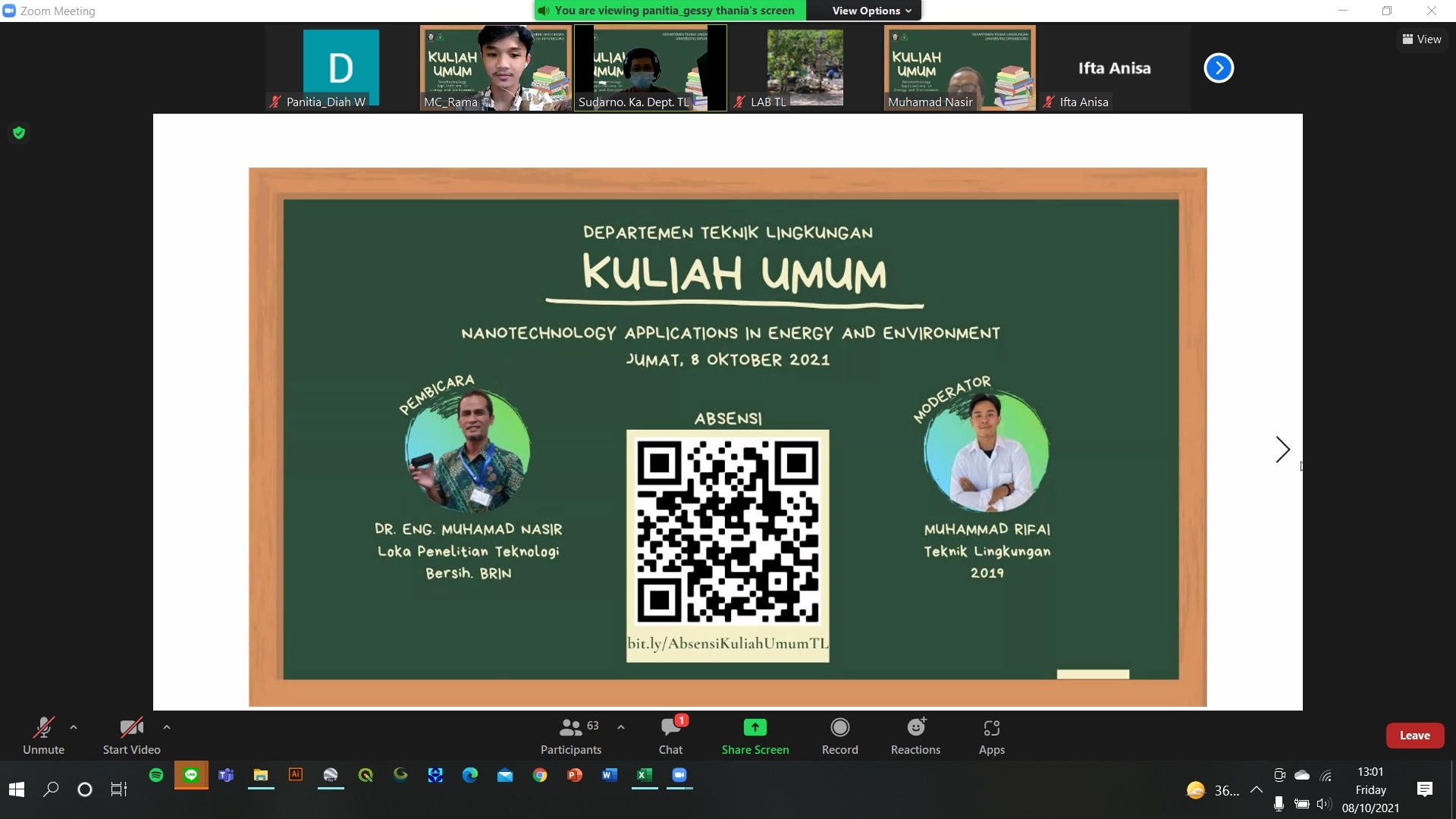Screen dimensions: 1456x819
Task: Open the View layout menu
Action: 1421,39
